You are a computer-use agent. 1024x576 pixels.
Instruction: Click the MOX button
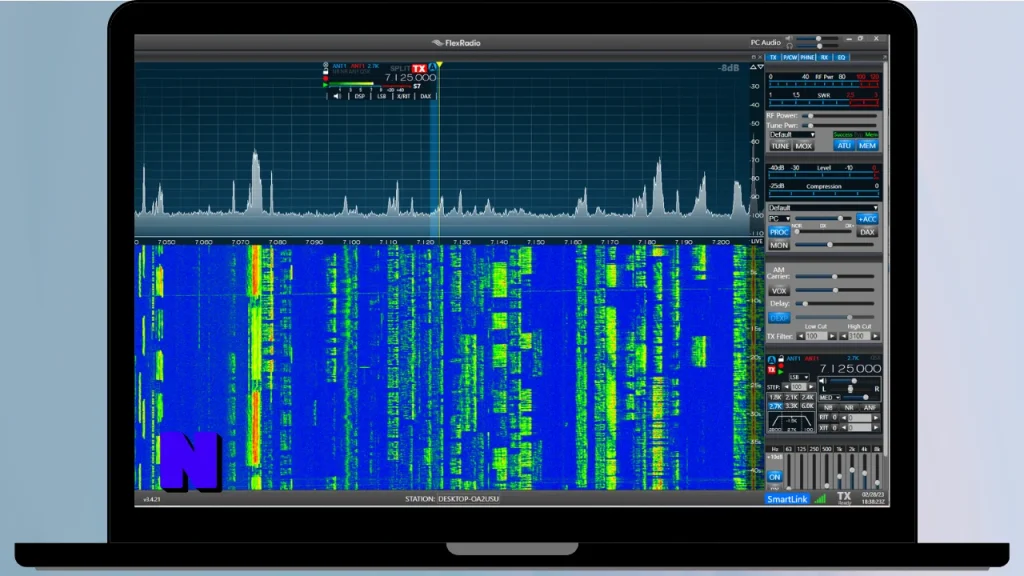tap(803, 146)
